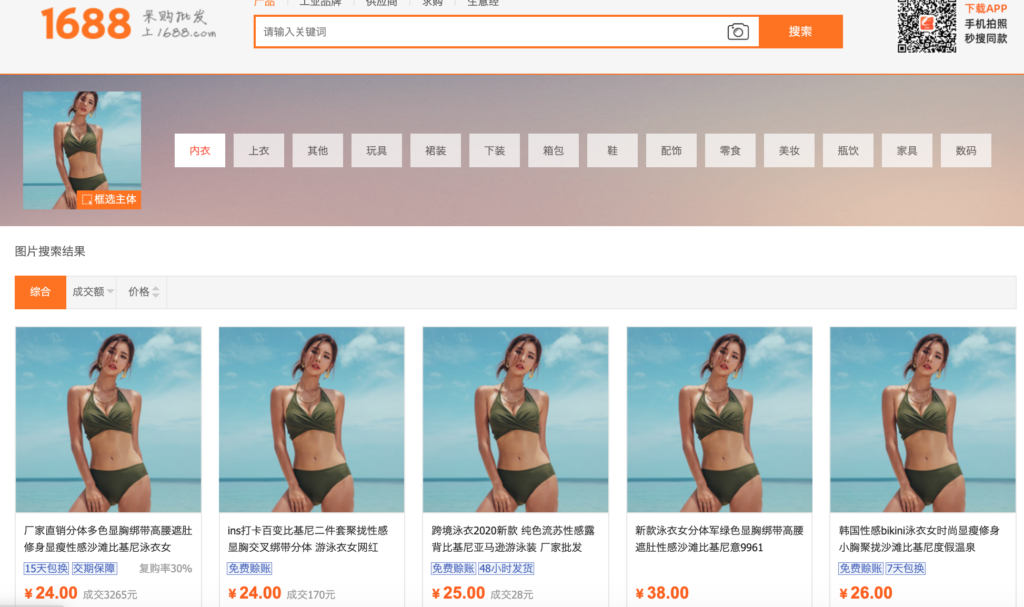Select the 上衣 category tab
Image resolution: width=1024 pixels, height=607 pixels.
pos(259,150)
